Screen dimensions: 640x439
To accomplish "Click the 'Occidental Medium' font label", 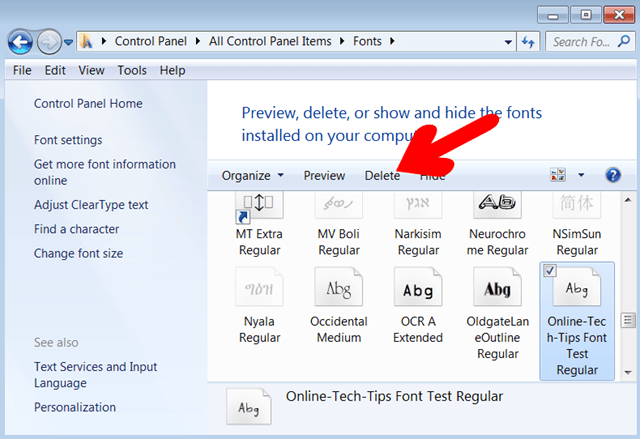I will pyautogui.click(x=339, y=329).
